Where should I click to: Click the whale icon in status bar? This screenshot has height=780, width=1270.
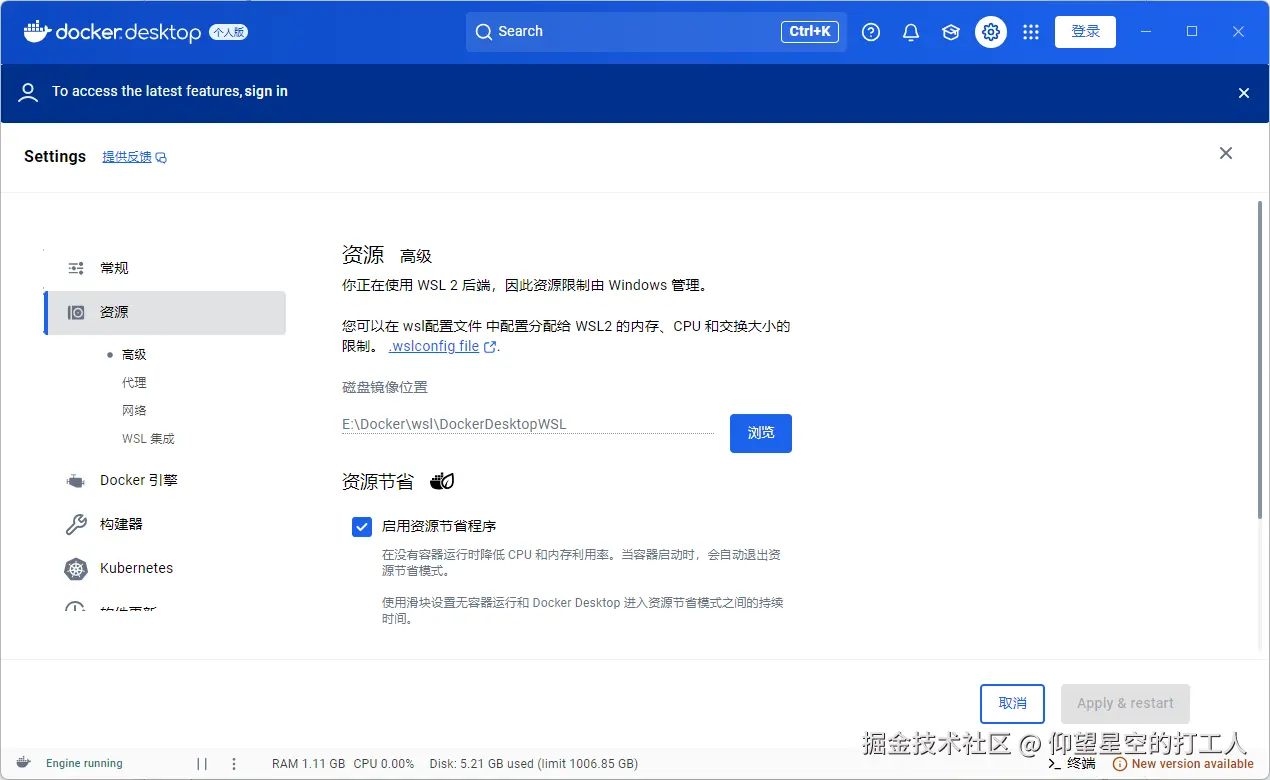coord(23,763)
